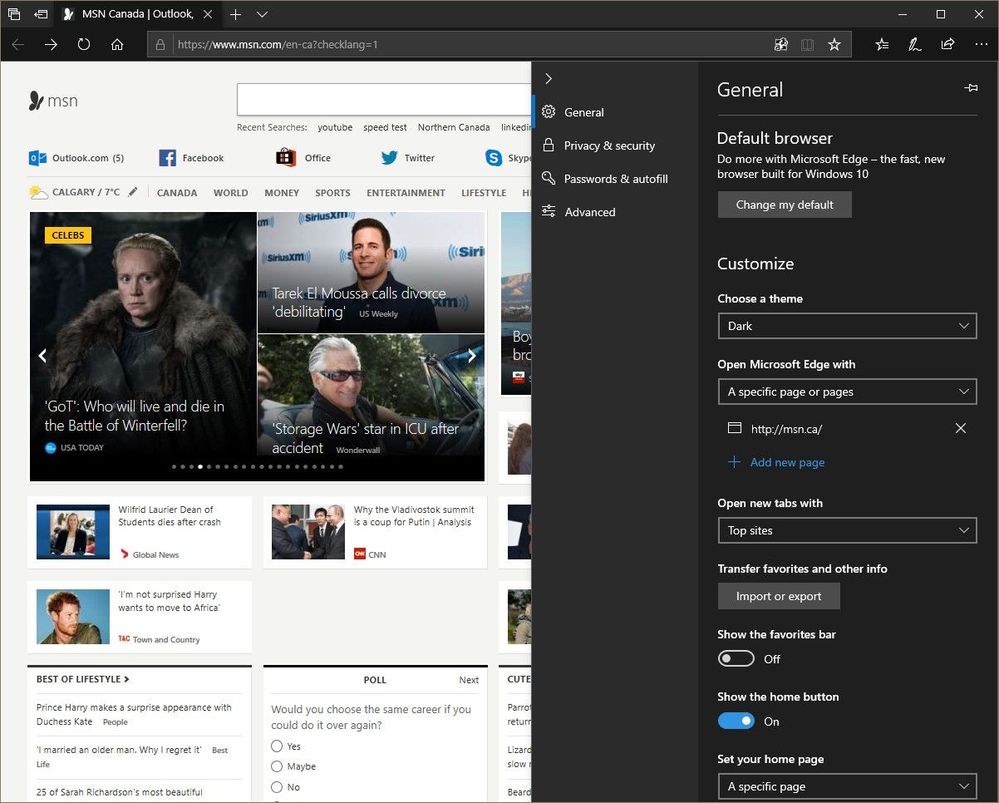Expand the Choose a theme dropdown

tap(846, 326)
